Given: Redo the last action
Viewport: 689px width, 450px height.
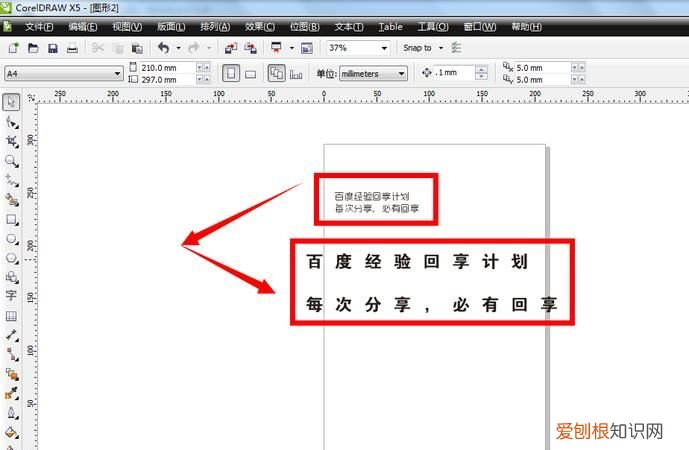Looking at the screenshot, I should point(194,48).
